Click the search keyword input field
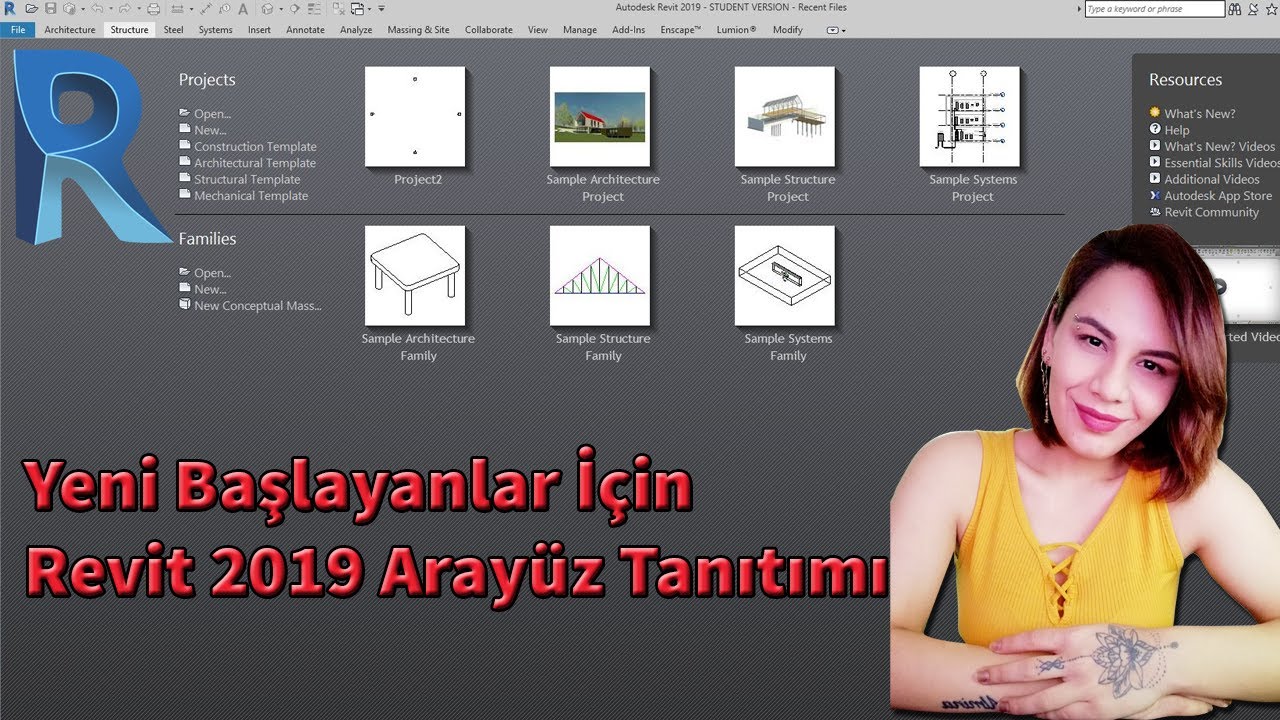Viewport: 1280px width, 720px height. pos(1155,9)
